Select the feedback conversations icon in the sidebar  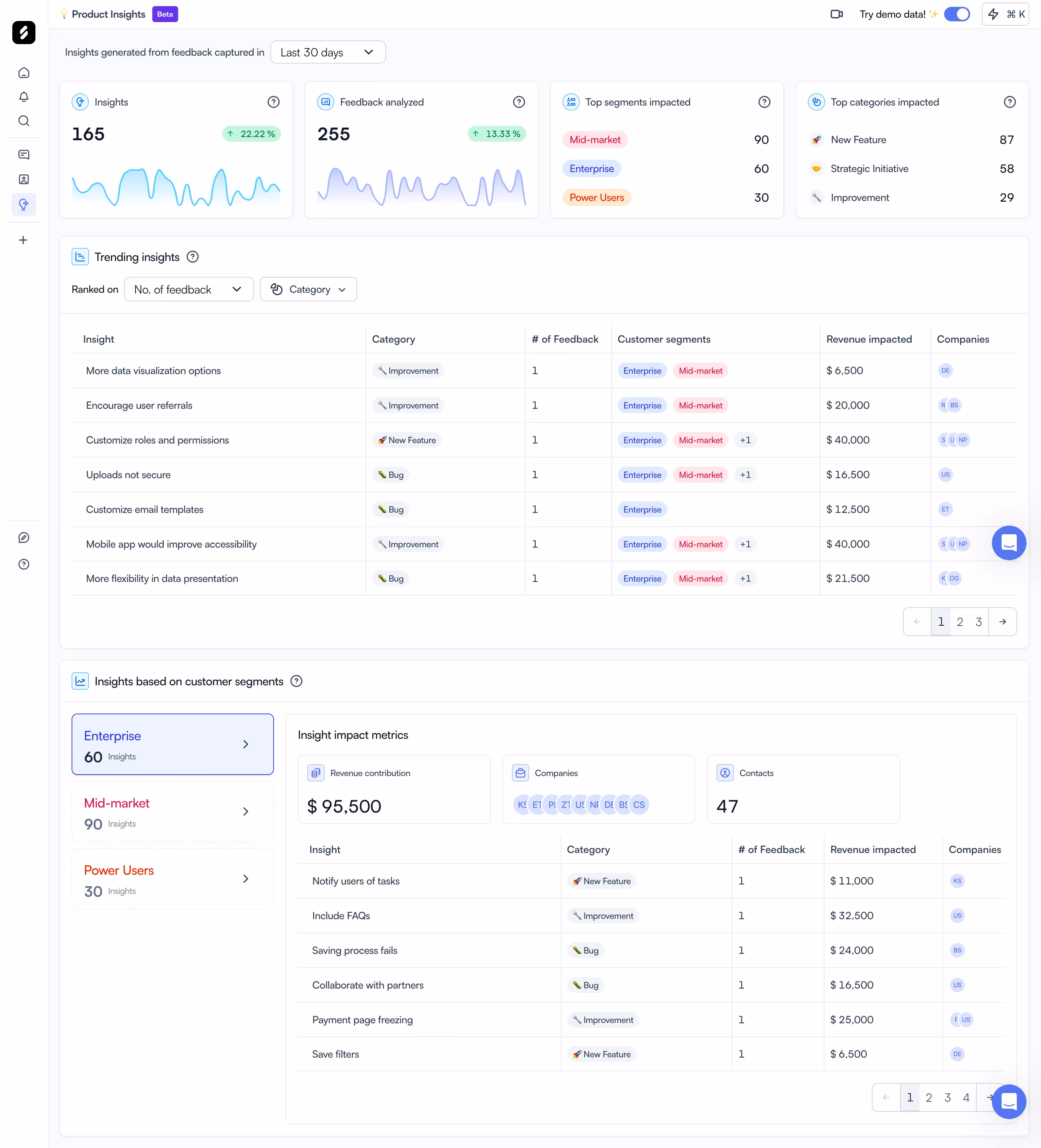coord(24,154)
